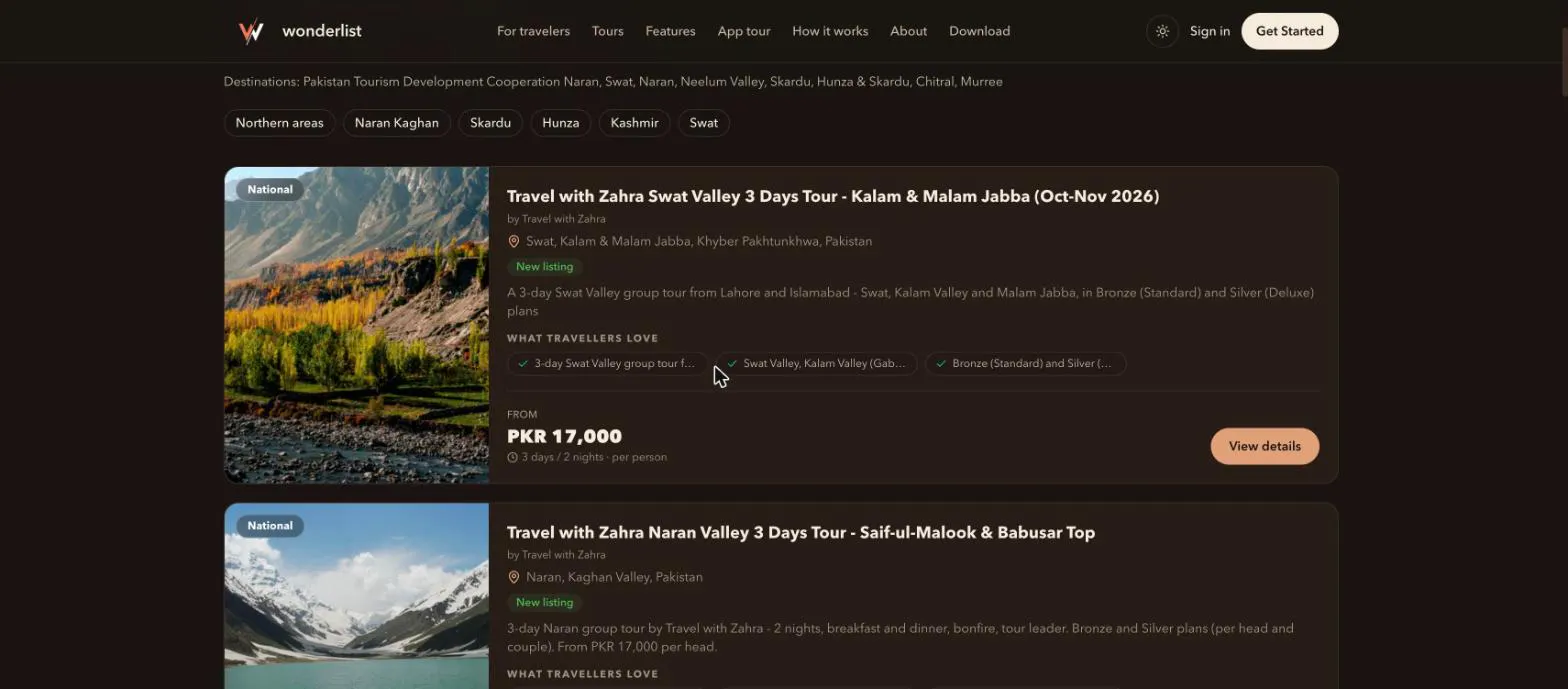Open the For travelers menu
Viewport: 1568px width, 689px height.
[x=533, y=31]
